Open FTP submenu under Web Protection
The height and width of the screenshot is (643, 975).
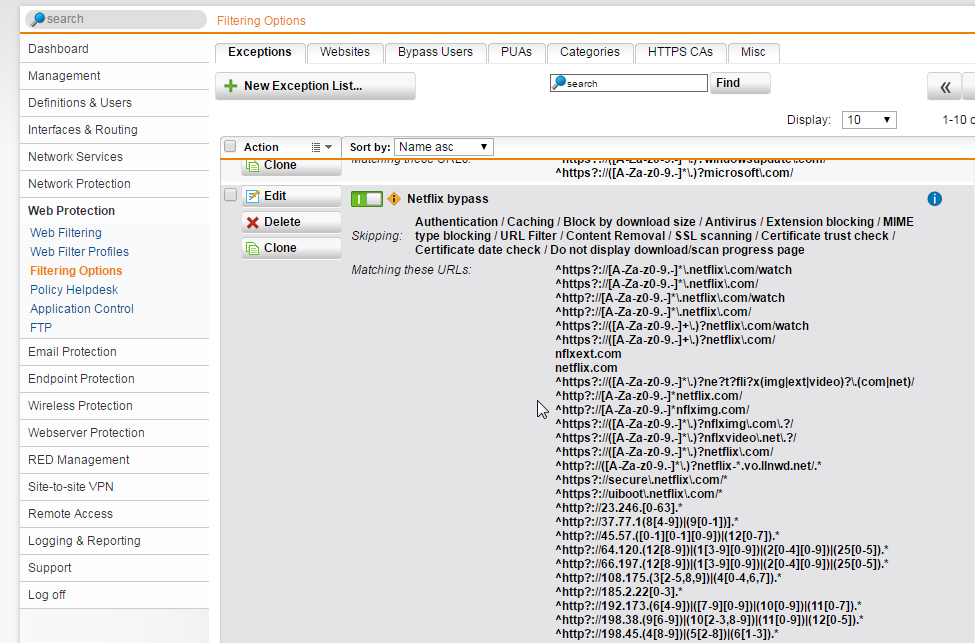click(41, 328)
